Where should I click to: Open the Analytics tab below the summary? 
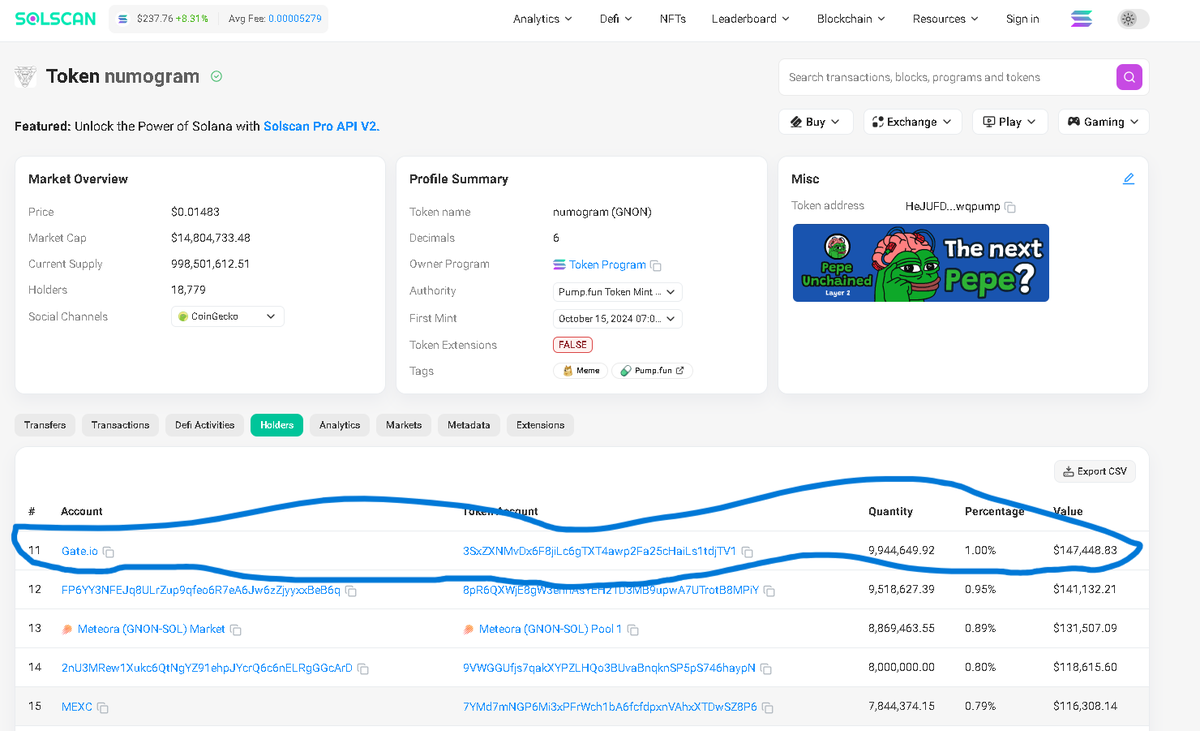340,425
